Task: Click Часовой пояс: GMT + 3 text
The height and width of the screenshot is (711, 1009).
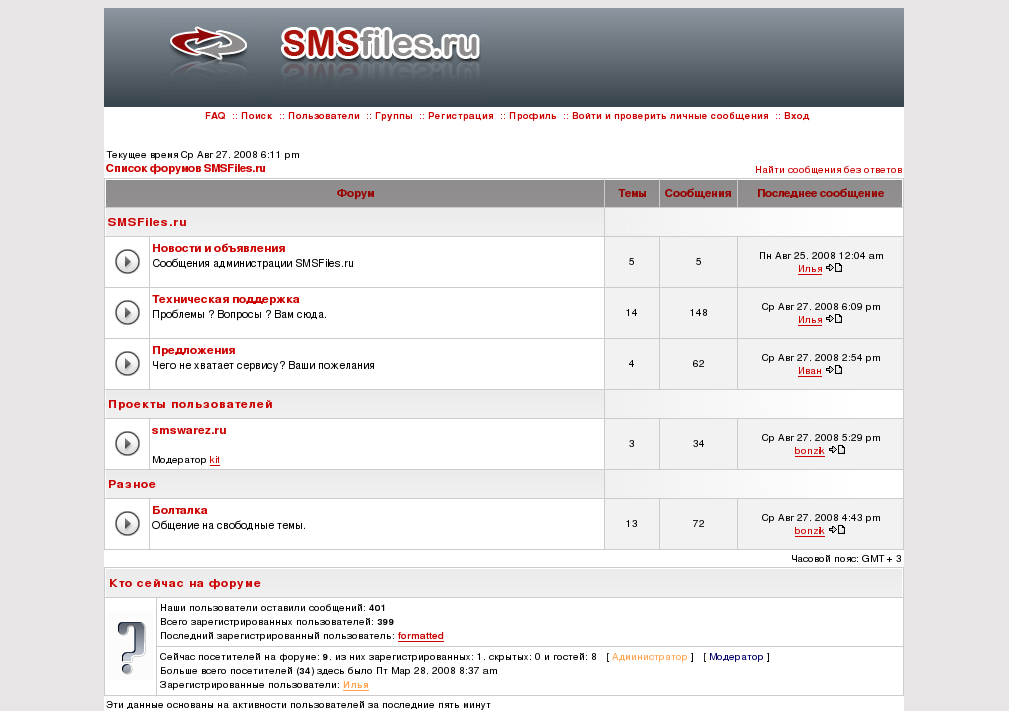Action: click(846, 559)
